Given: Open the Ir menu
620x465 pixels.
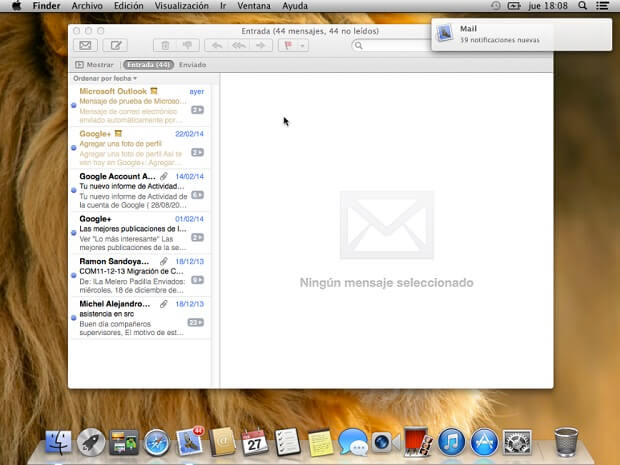Looking at the screenshot, I should pyautogui.click(x=223, y=6).
